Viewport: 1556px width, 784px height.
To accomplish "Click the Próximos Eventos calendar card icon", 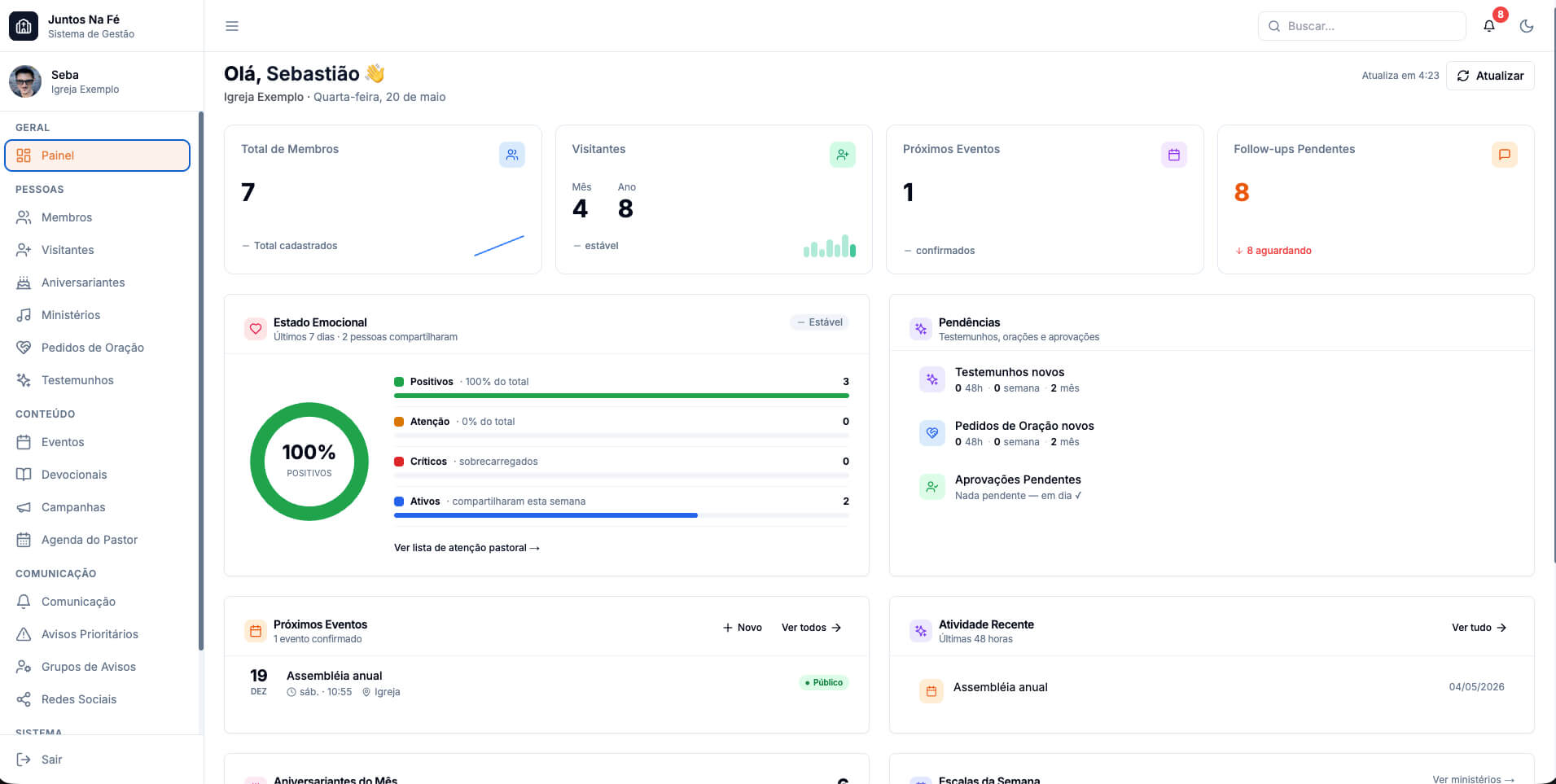I will pos(1174,155).
